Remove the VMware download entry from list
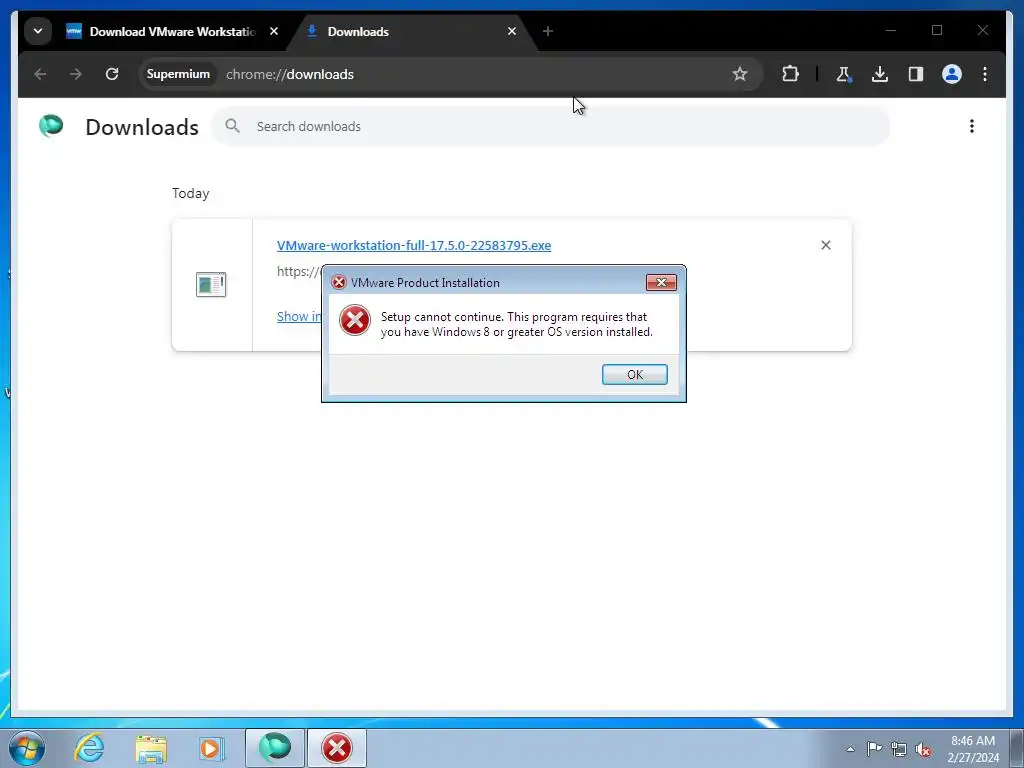Viewport: 1024px width, 768px height. (x=825, y=245)
